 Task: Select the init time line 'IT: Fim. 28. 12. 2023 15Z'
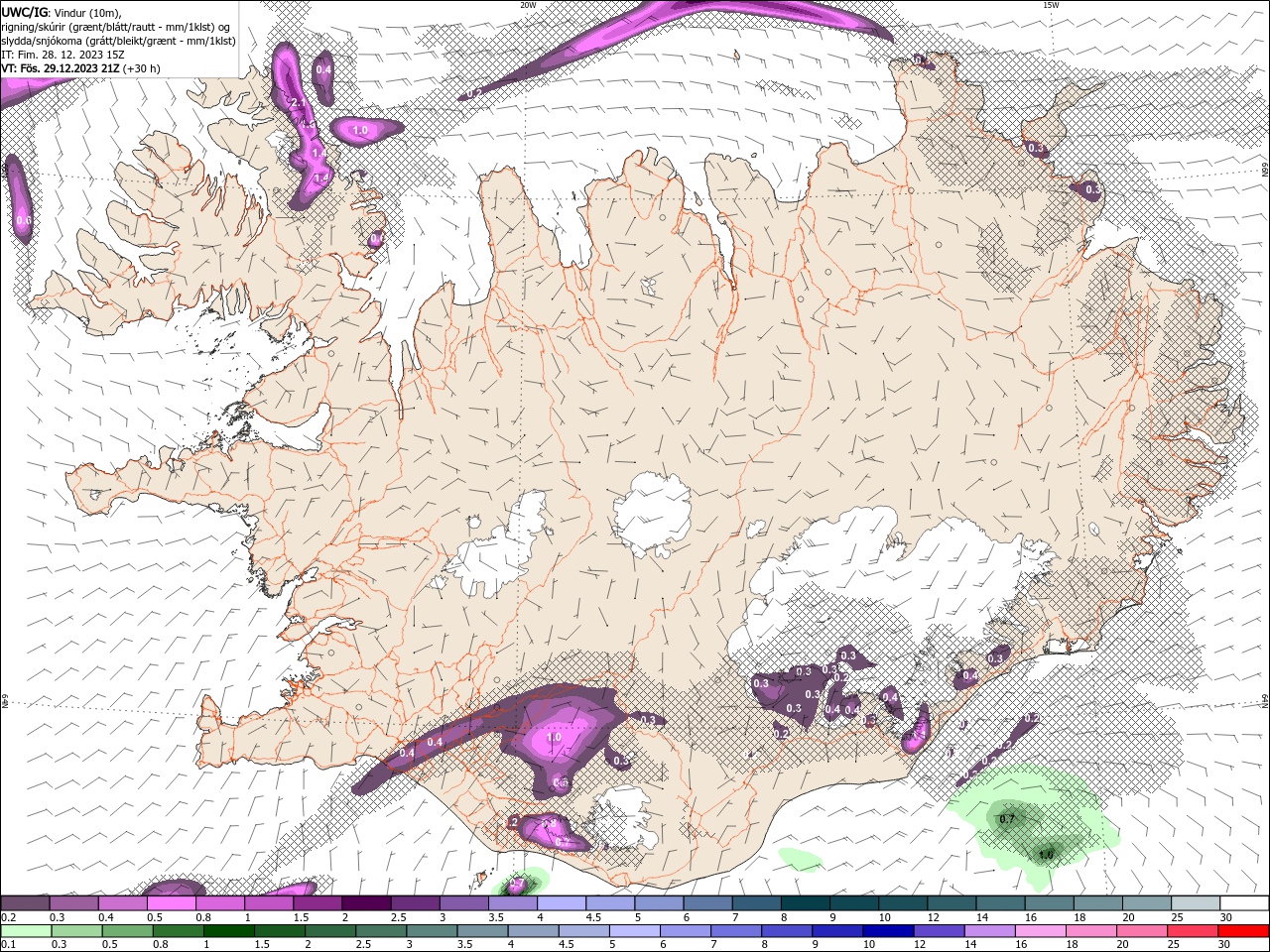click(x=62, y=55)
